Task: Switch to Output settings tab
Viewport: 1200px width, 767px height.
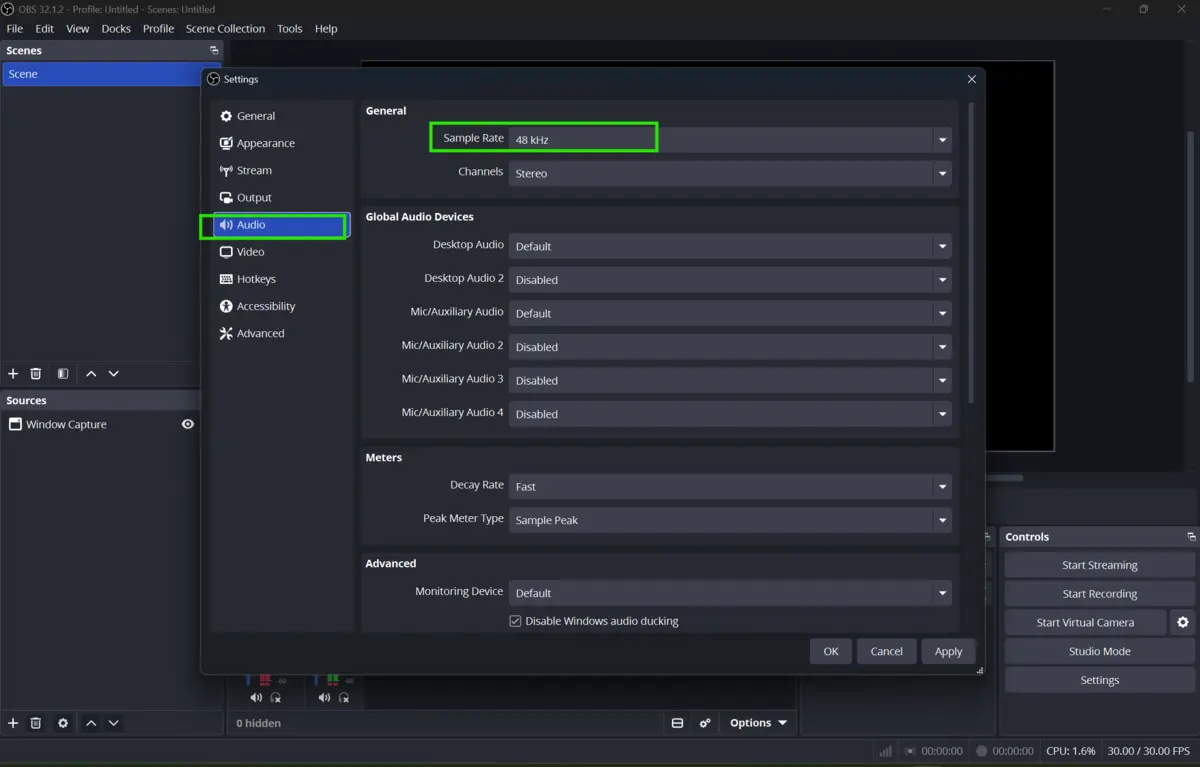Action: point(282,198)
